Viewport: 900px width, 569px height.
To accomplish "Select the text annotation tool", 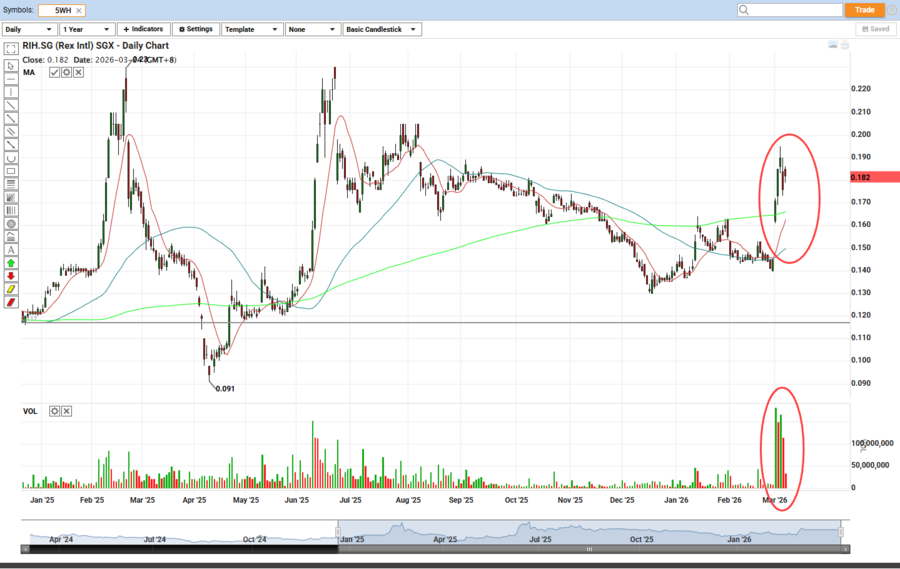I will coord(11,249).
